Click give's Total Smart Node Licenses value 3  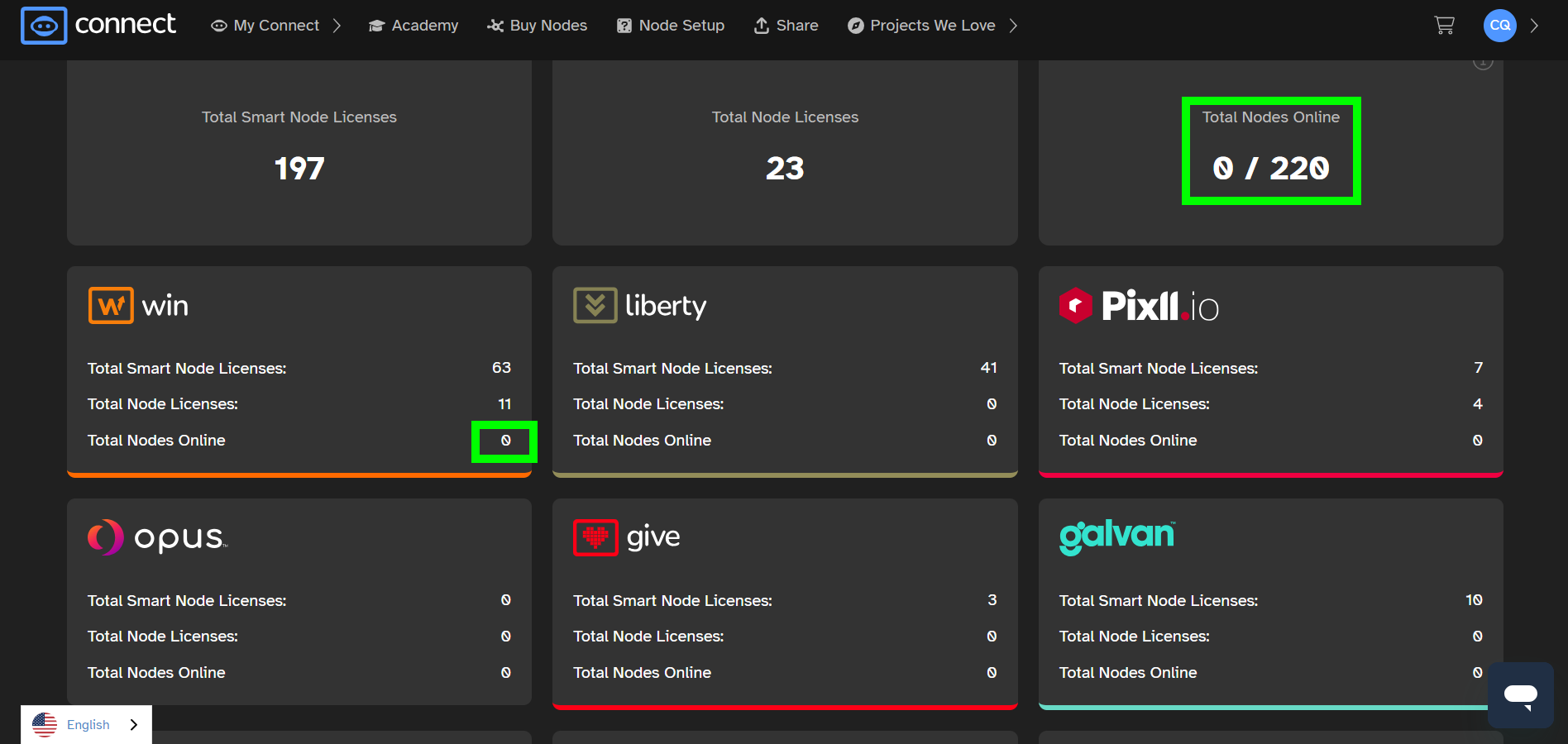(992, 600)
